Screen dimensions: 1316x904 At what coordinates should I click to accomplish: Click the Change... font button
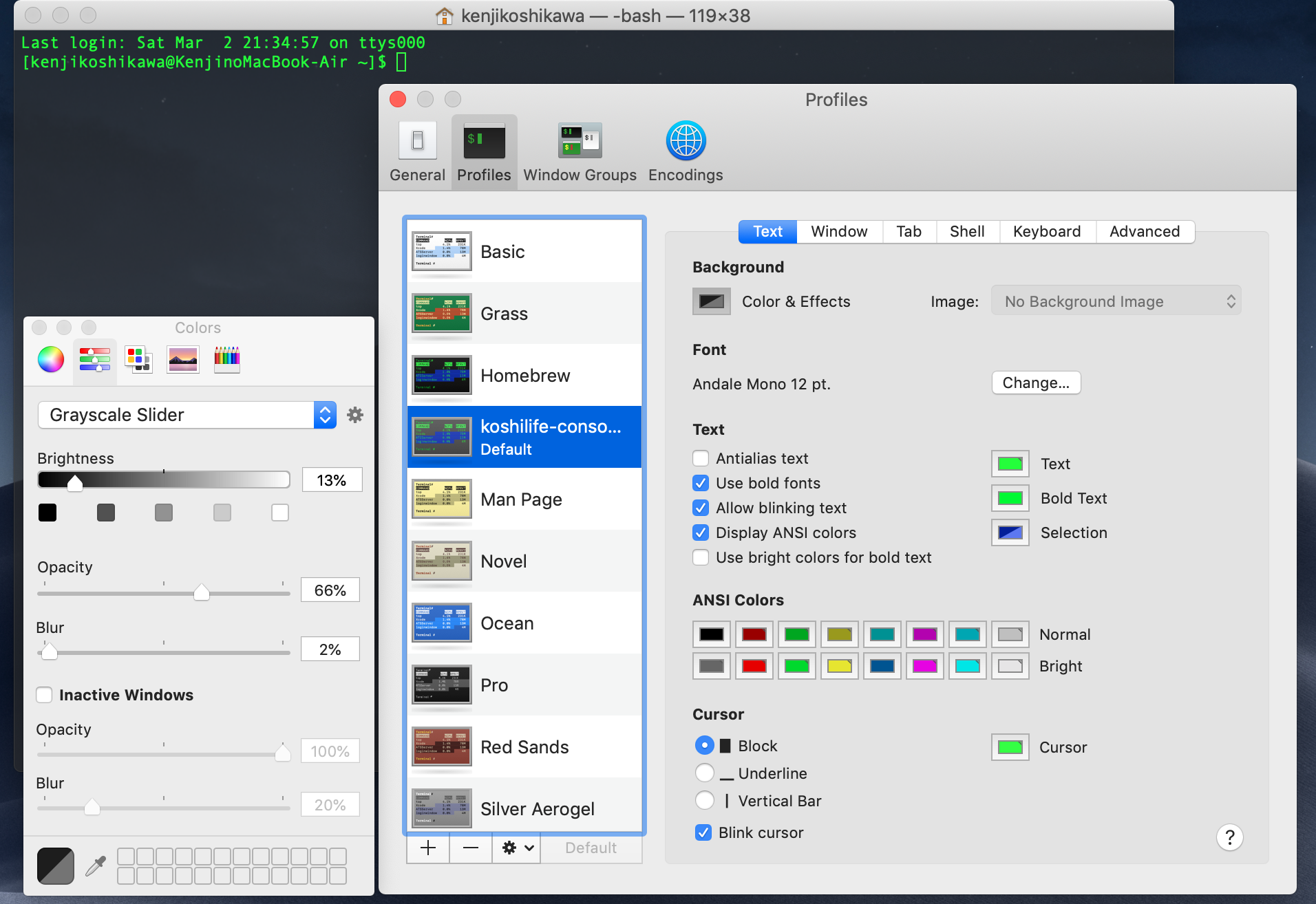pyautogui.click(x=1036, y=383)
